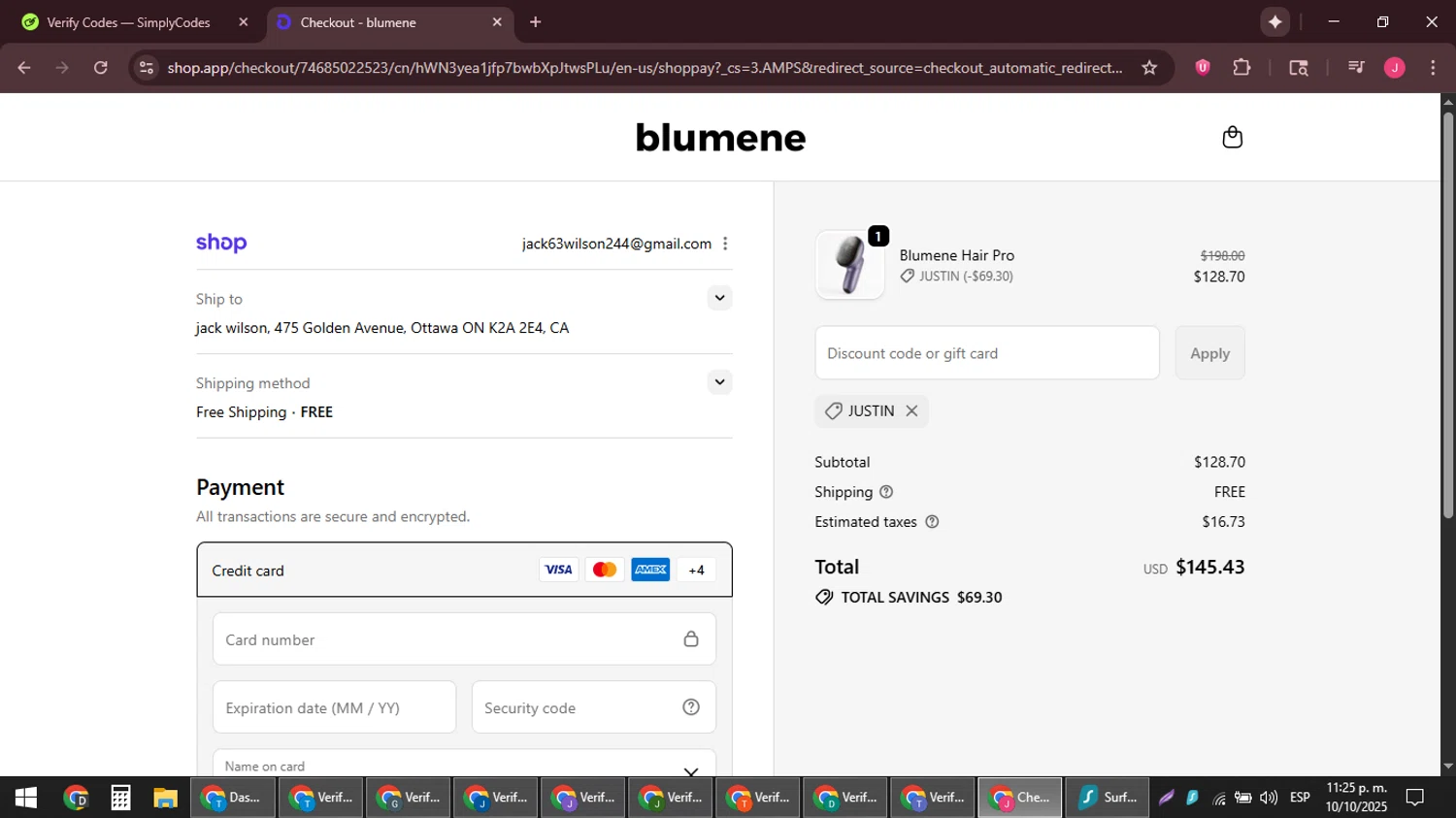Reload the checkout page

[100, 67]
